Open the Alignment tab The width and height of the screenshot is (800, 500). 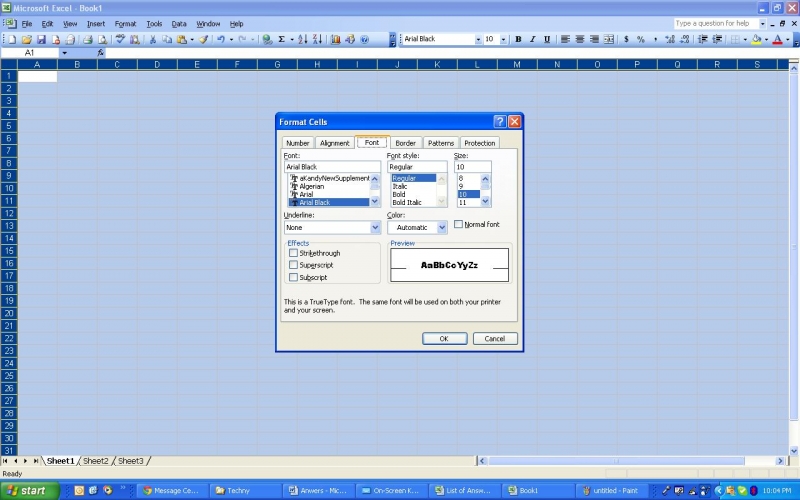click(334, 143)
